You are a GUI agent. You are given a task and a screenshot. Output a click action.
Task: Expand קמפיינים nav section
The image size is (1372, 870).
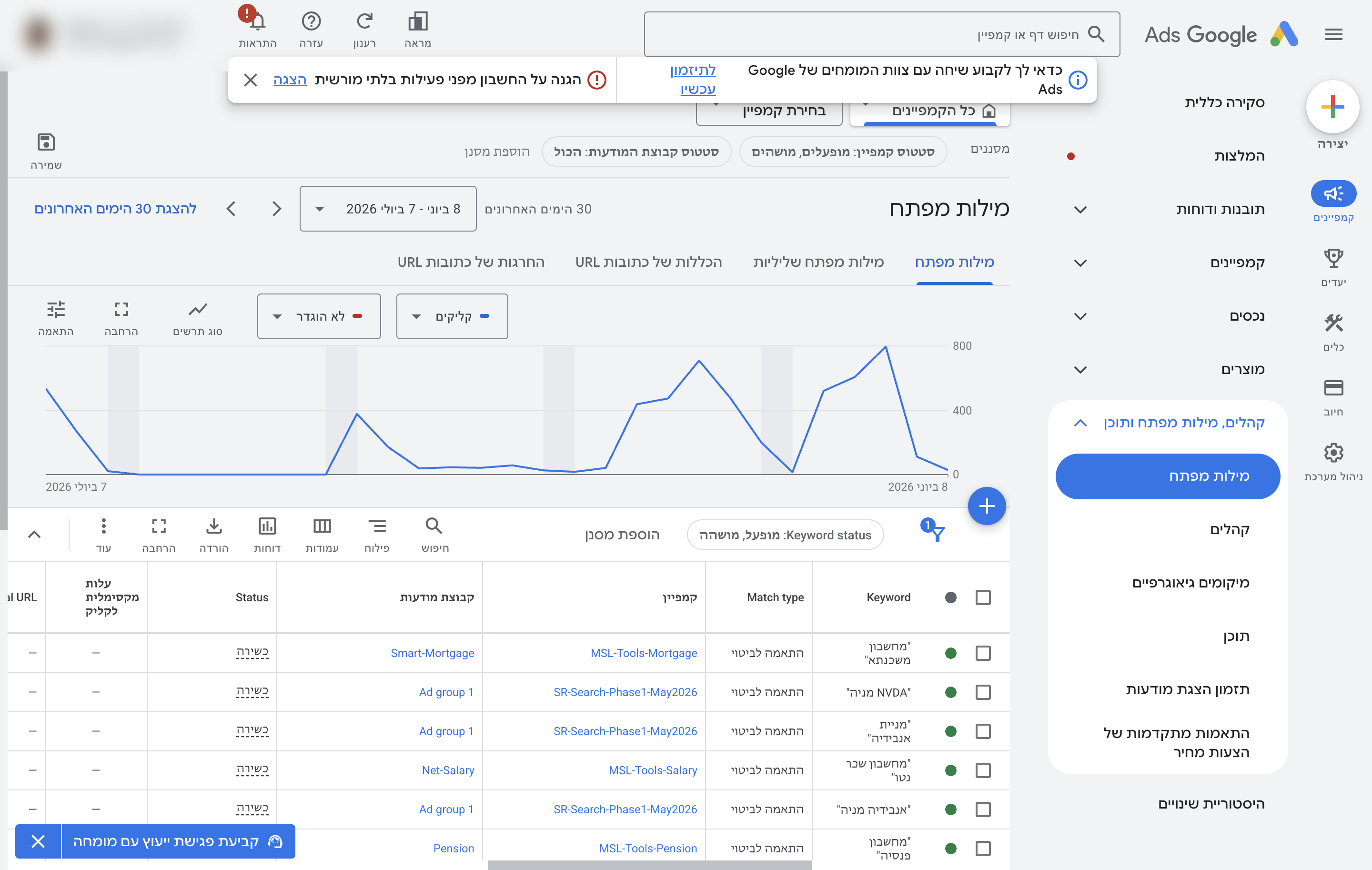(x=1080, y=263)
